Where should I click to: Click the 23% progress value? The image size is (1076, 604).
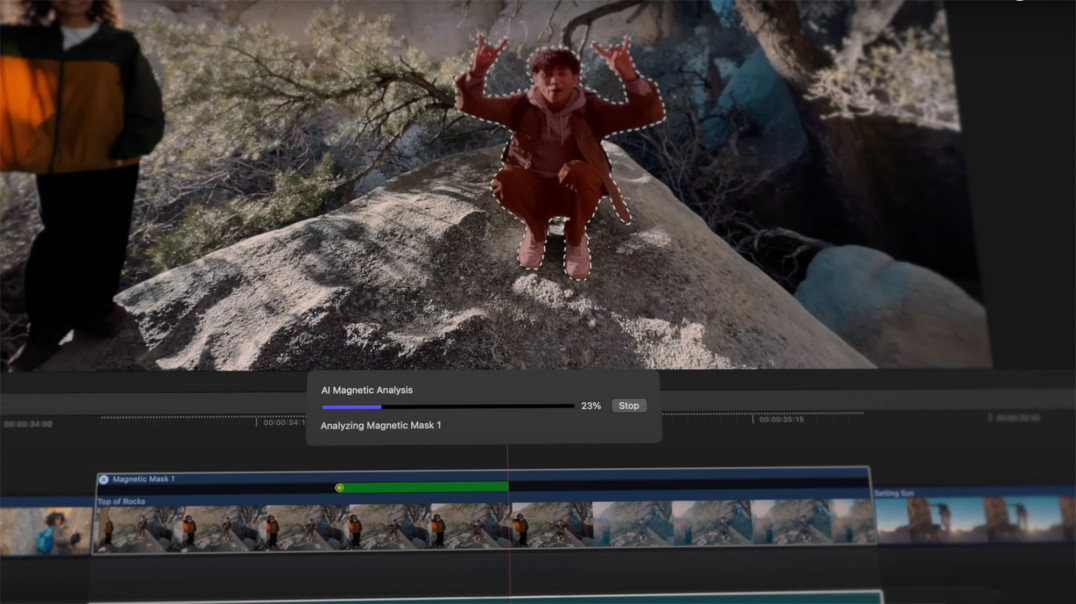point(591,406)
